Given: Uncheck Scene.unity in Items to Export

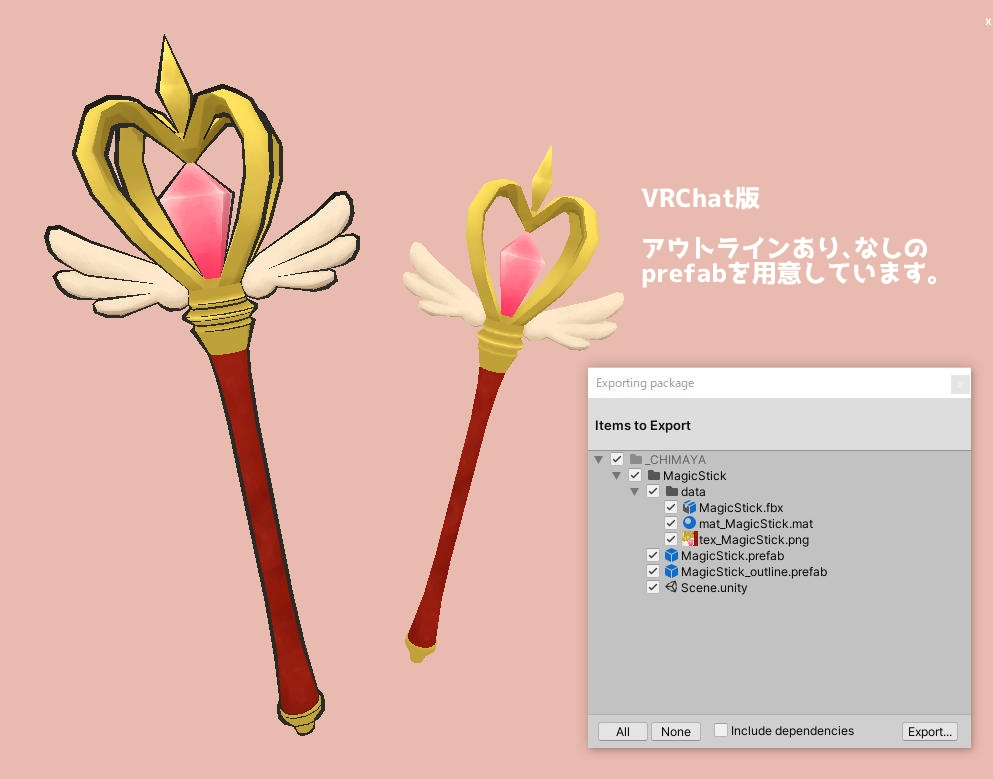Looking at the screenshot, I should click(x=653, y=587).
